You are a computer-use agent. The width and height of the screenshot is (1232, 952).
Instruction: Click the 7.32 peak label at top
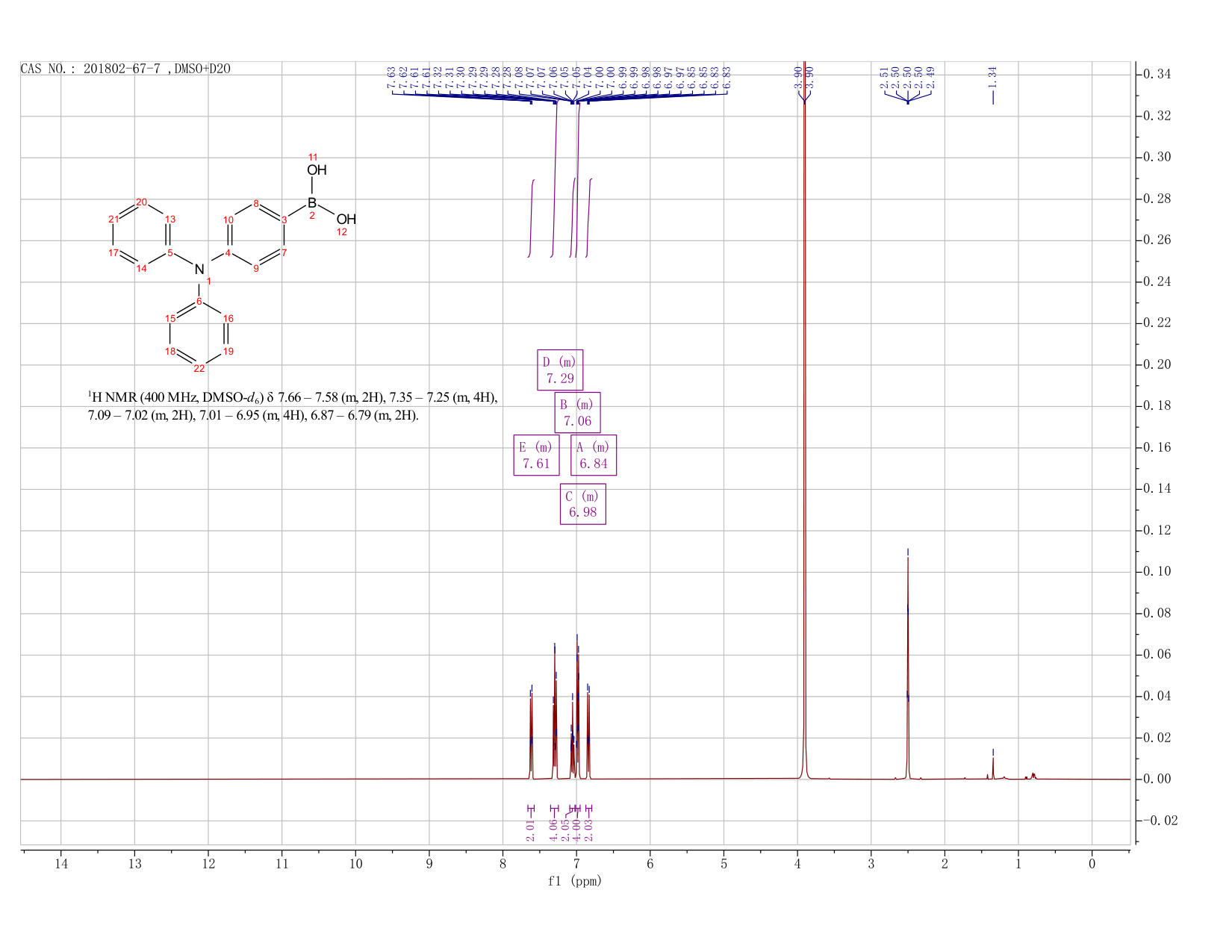438,77
